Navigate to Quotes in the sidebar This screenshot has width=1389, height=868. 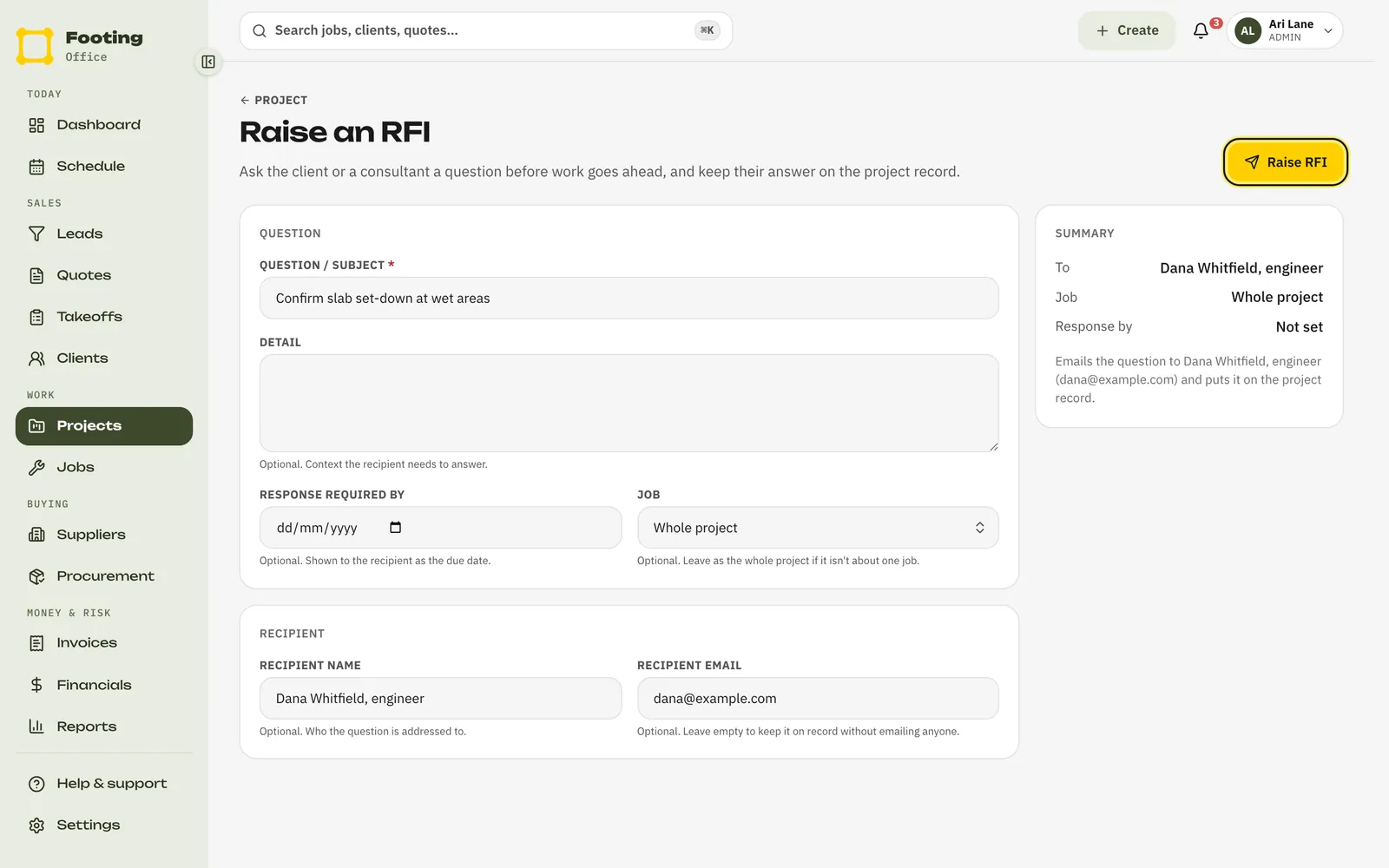104,276
